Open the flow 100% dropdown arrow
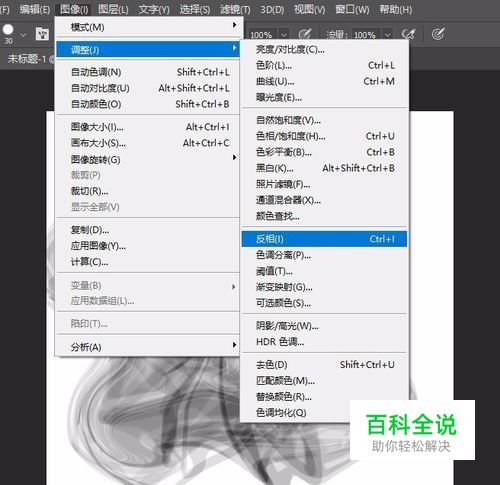The image size is (500, 485). pyautogui.click(x=387, y=35)
